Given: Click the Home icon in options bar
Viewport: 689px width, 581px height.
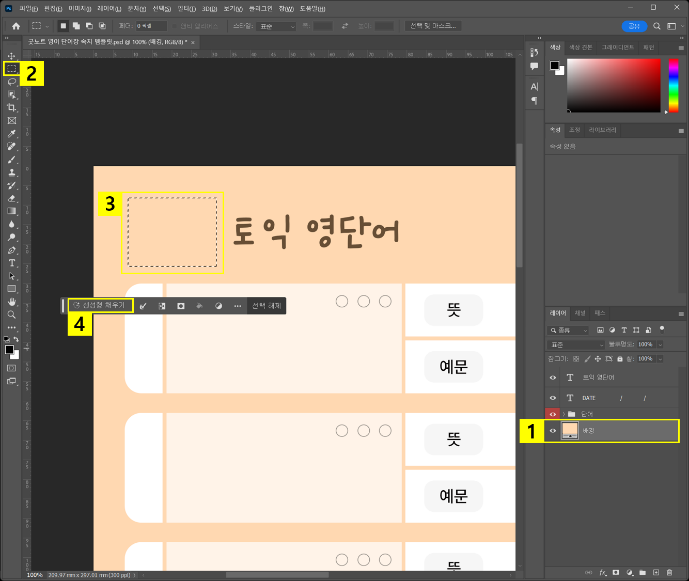Looking at the screenshot, I should pyautogui.click(x=16, y=26).
